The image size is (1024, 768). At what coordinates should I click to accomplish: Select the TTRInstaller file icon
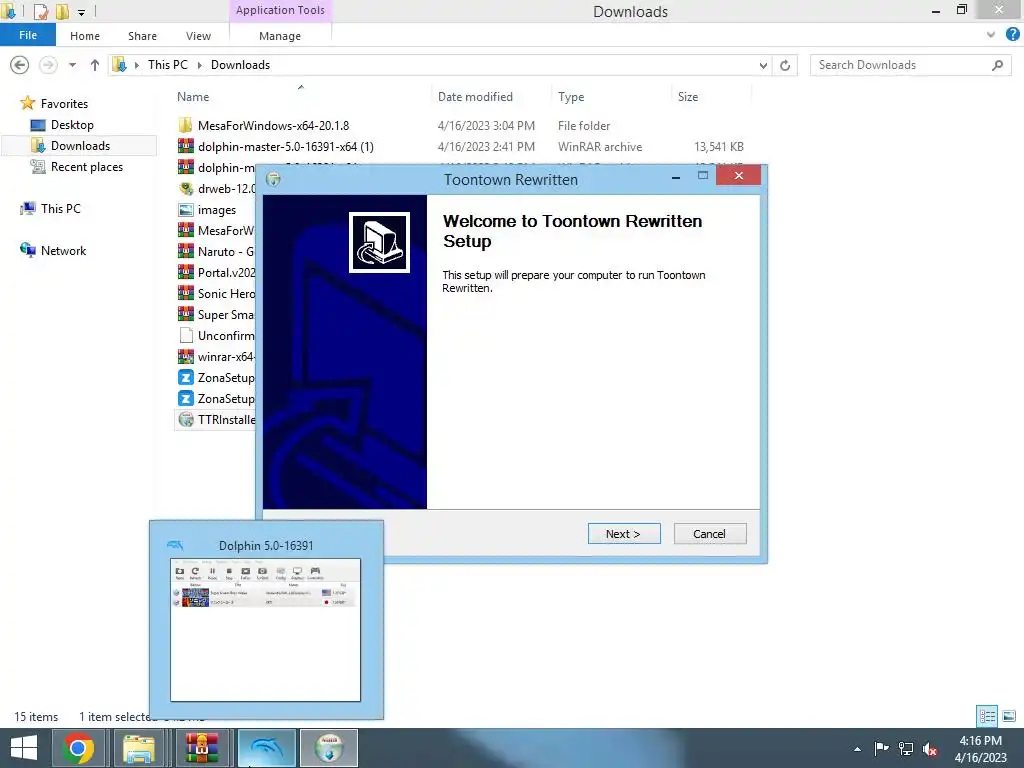point(186,419)
